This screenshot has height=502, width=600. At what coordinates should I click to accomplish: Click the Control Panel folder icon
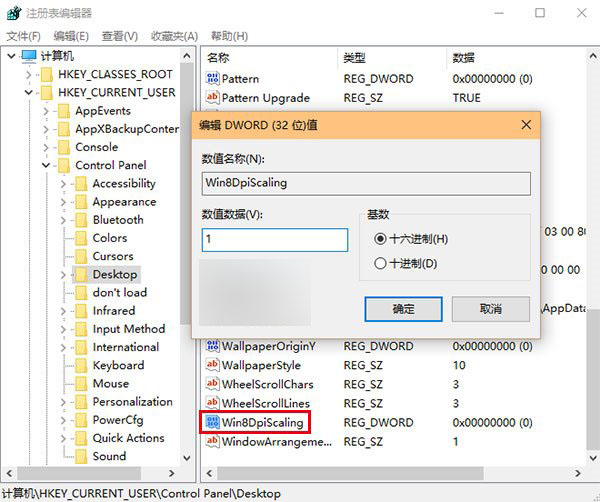[64, 165]
